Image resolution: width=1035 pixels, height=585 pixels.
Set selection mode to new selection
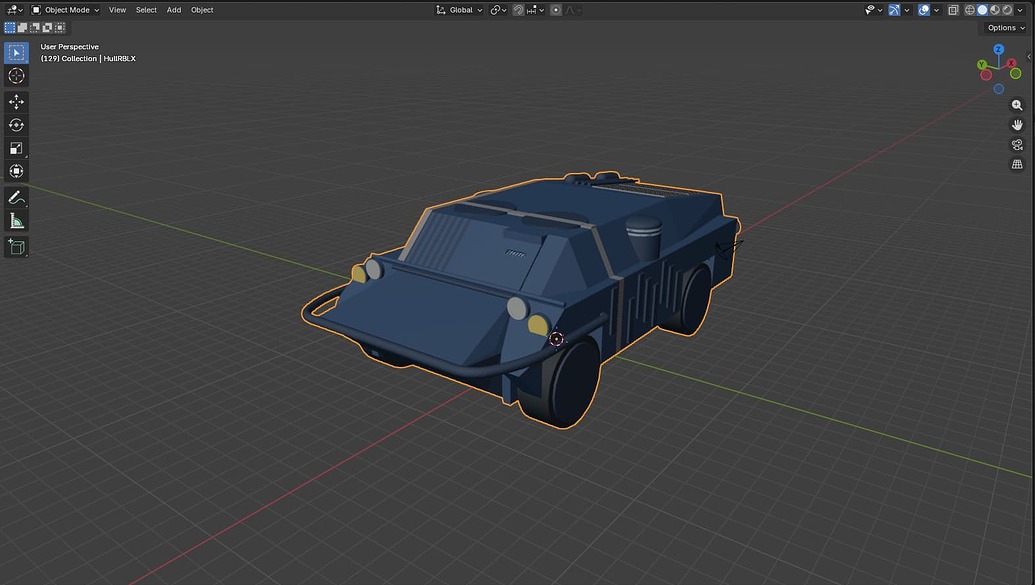point(10,28)
